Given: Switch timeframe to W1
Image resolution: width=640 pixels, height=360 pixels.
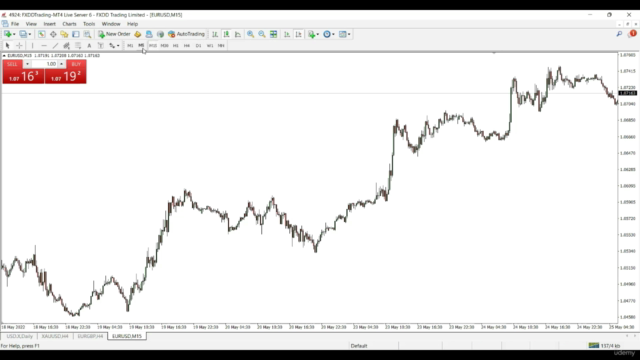Looking at the screenshot, I should (210, 46).
